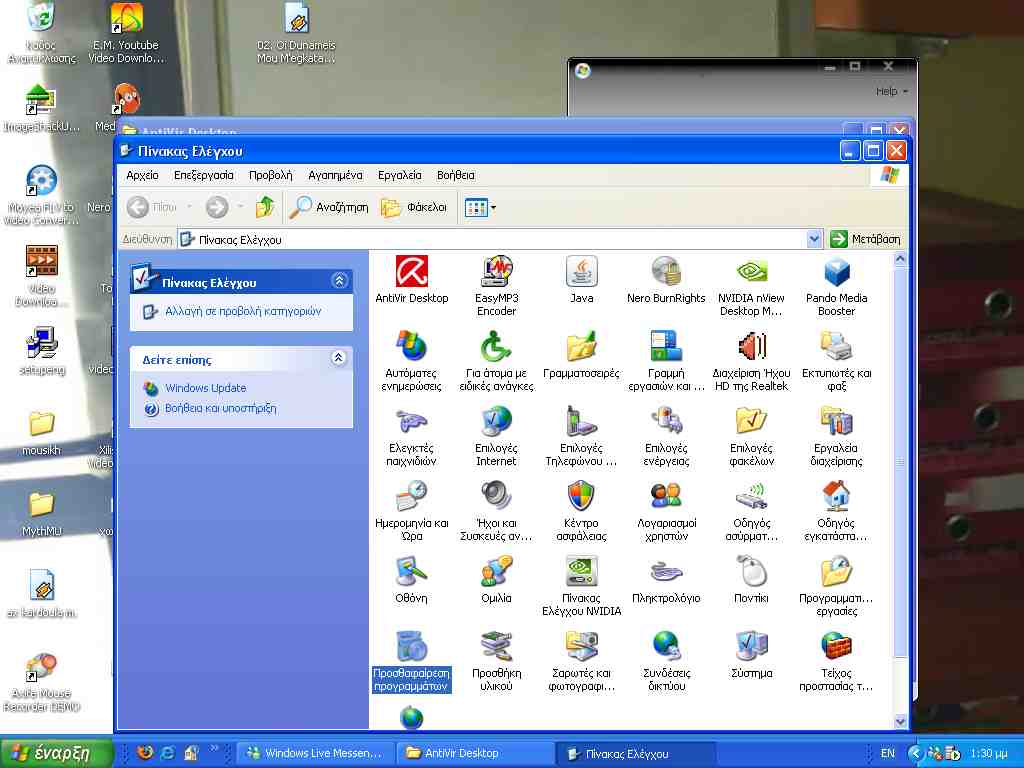Open Ποντίκι mouse settings
Viewport: 1024px width, 768px height.
click(x=751, y=580)
